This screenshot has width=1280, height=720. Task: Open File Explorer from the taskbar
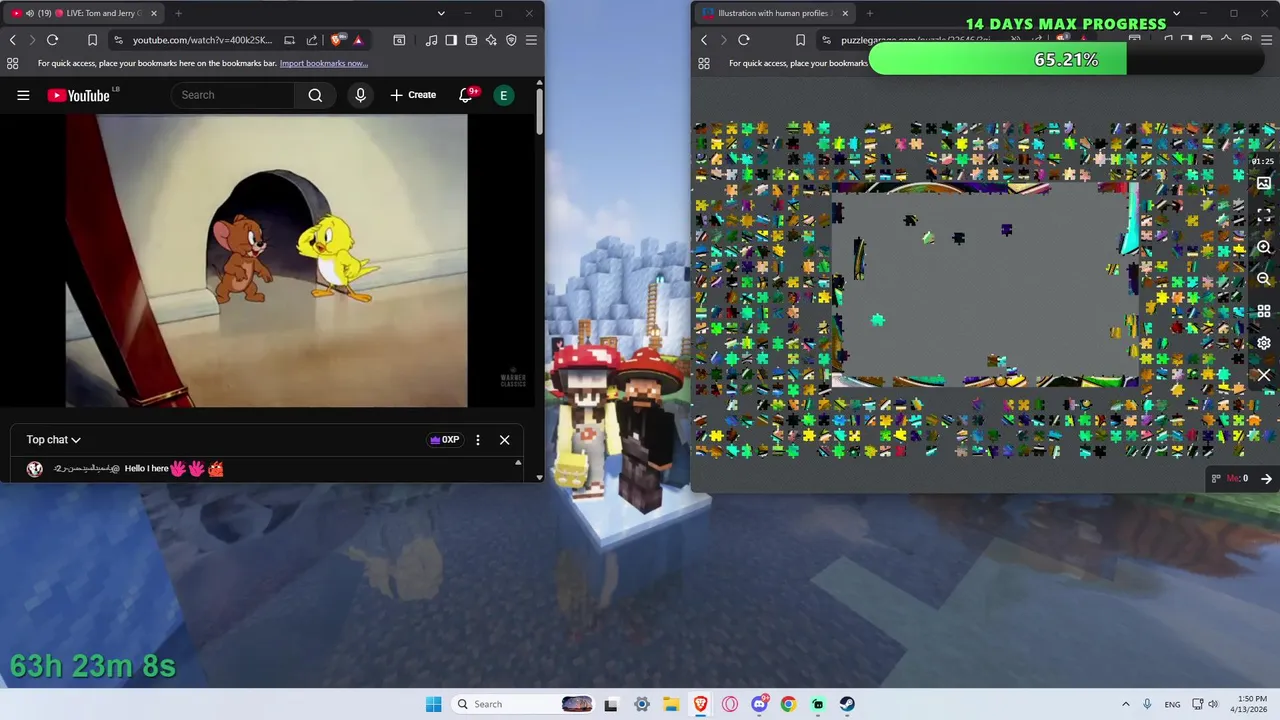click(x=671, y=704)
